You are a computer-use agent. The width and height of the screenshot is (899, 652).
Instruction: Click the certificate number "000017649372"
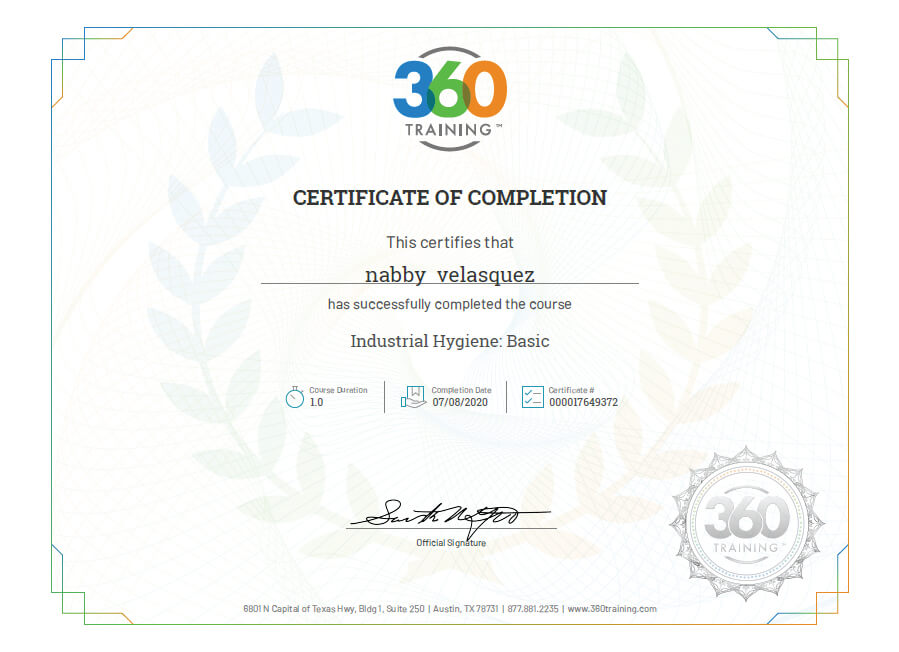(x=583, y=403)
